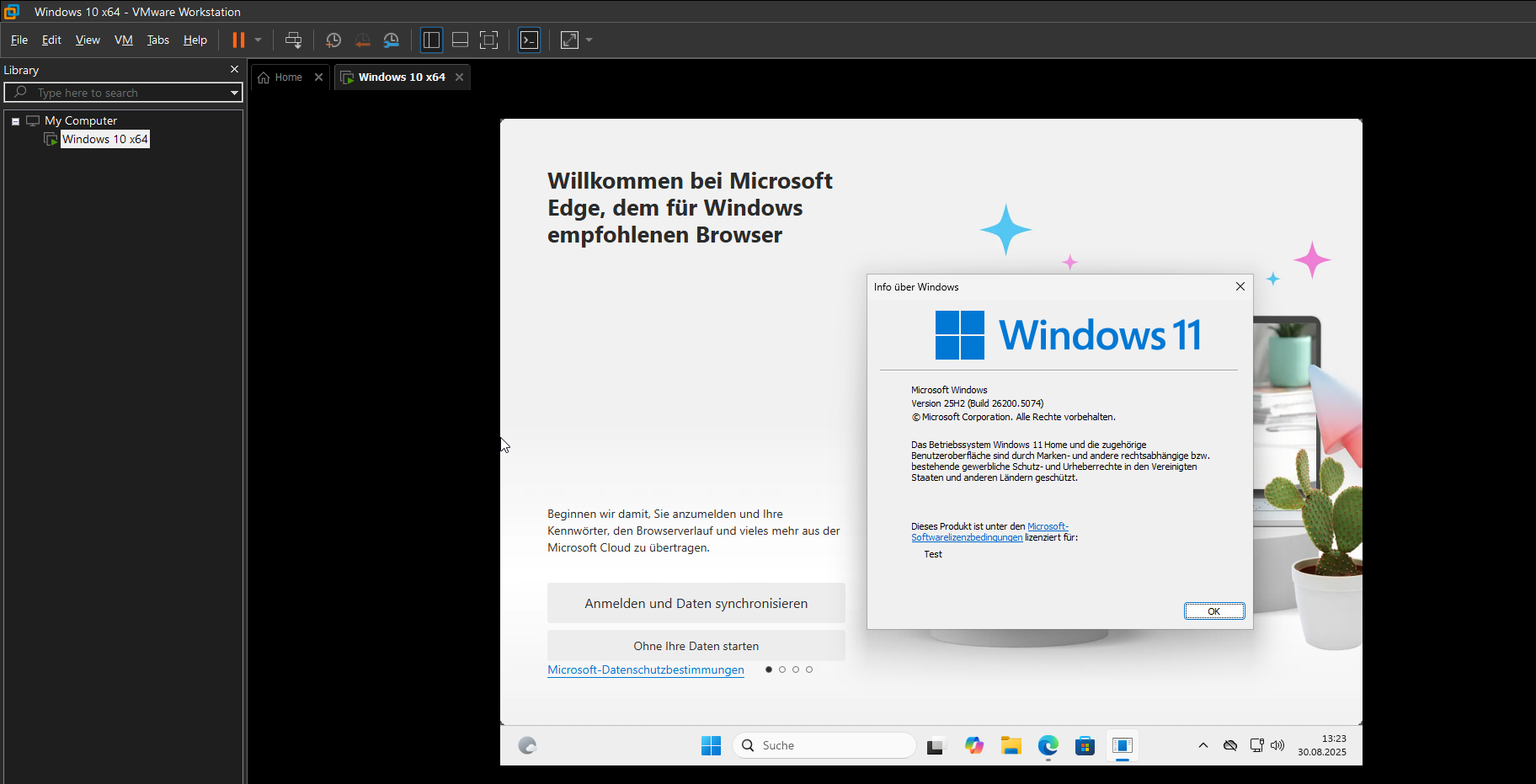Toggle the library sidebar view
Viewport: 1536px width, 784px height.
[x=431, y=40]
